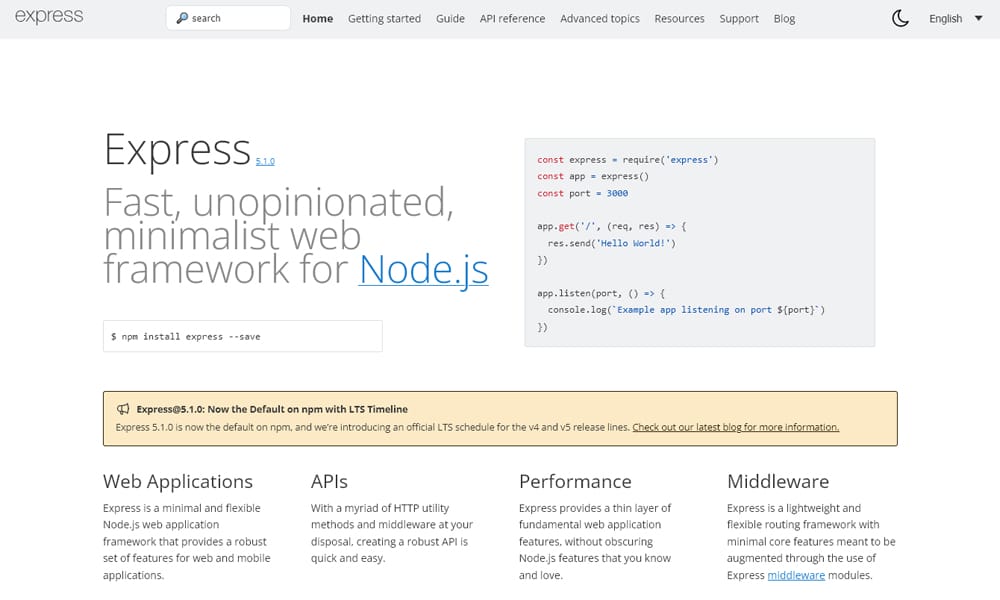1000x600 pixels.
Task: Open the Express Blog
Action: (784, 18)
